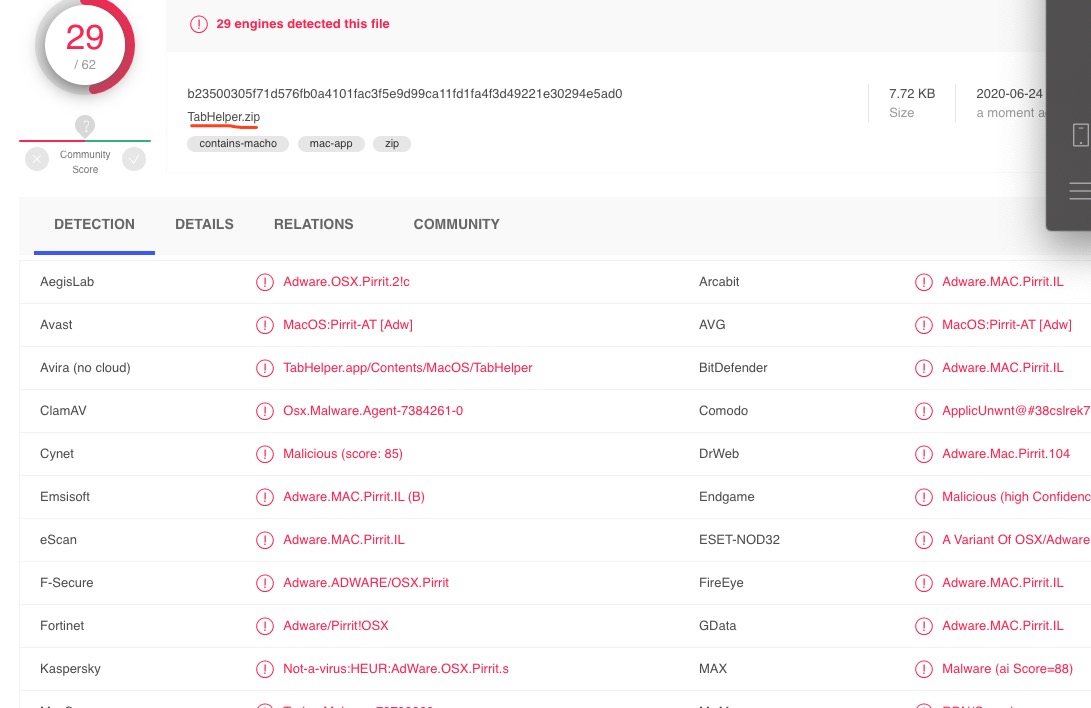Click the warning icon in the Endgame row
This screenshot has width=1091, height=708.
click(x=923, y=497)
